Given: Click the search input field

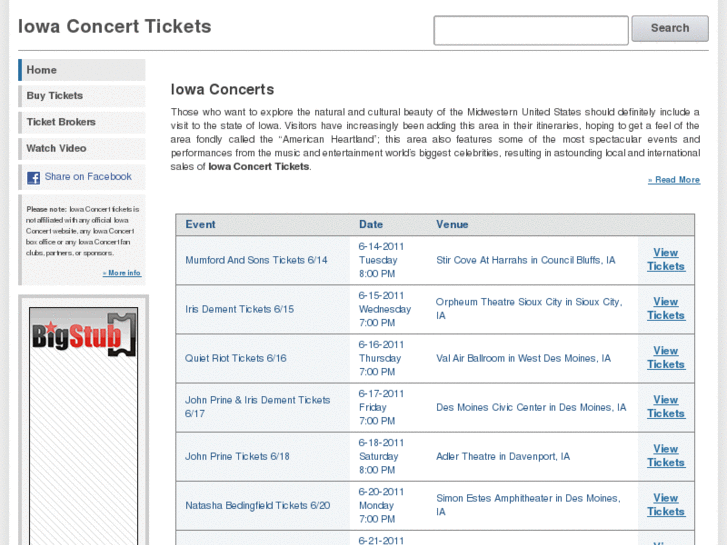Looking at the screenshot, I should 530,30.
